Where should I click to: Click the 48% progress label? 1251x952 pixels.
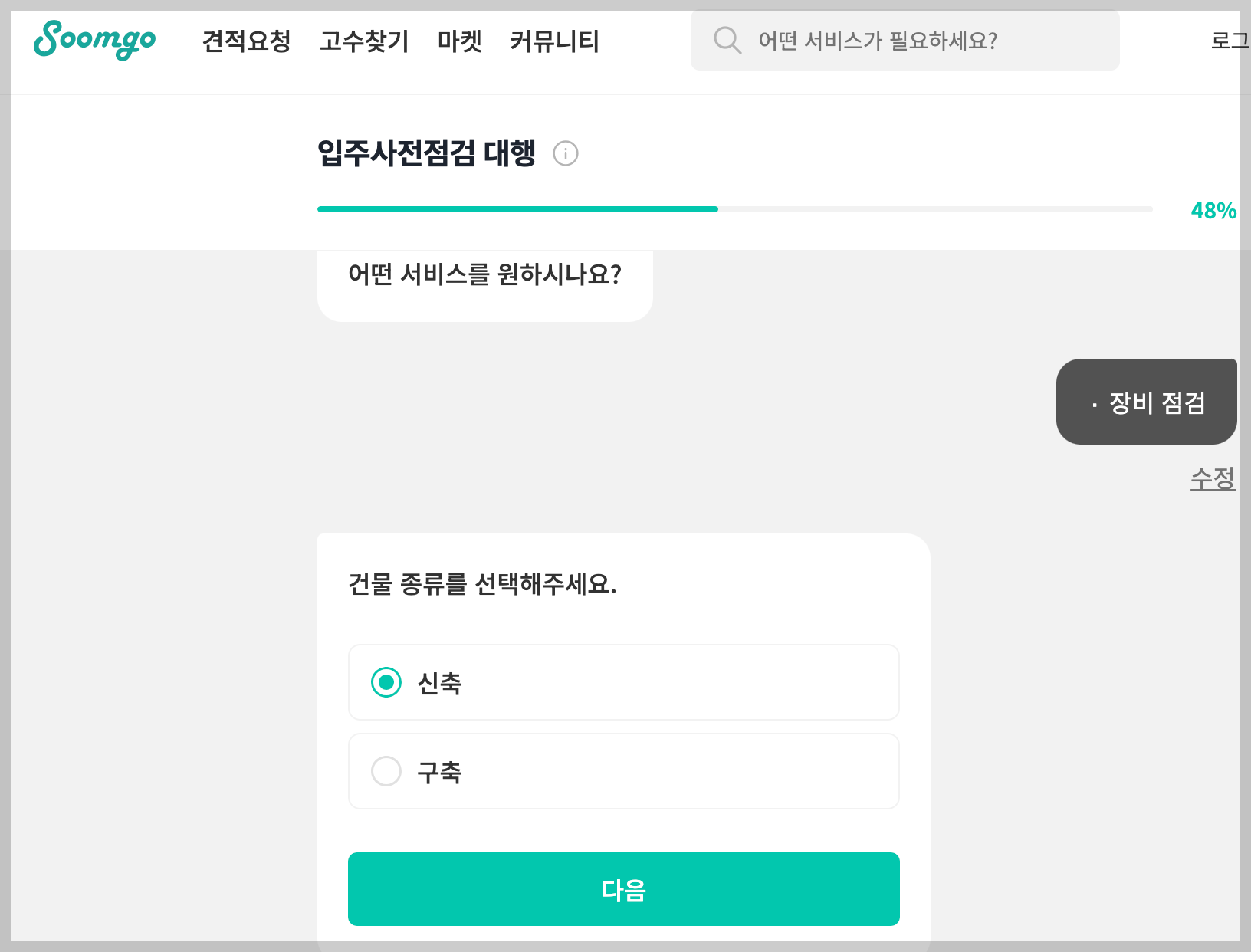pos(1213,208)
